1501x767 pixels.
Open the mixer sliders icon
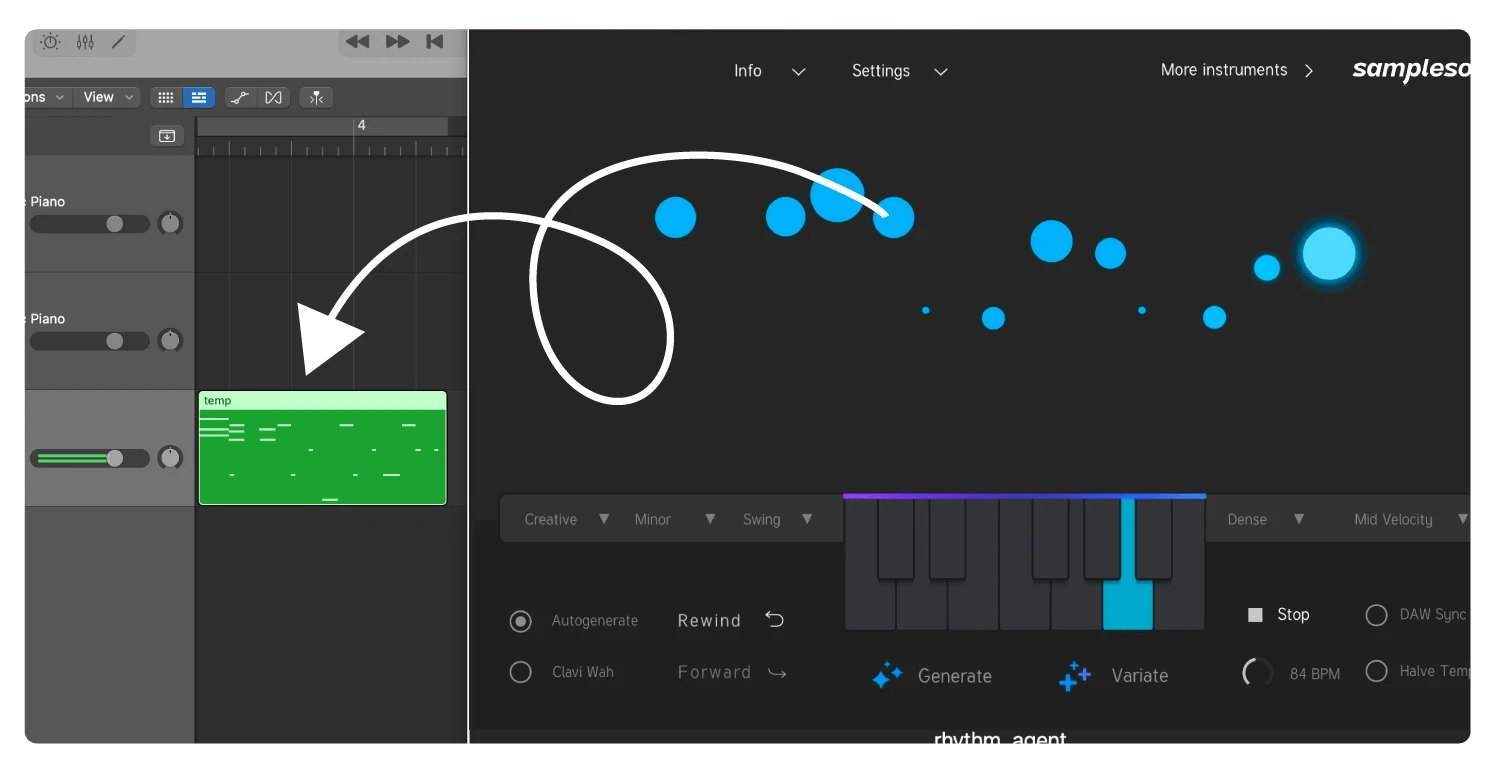coord(85,42)
